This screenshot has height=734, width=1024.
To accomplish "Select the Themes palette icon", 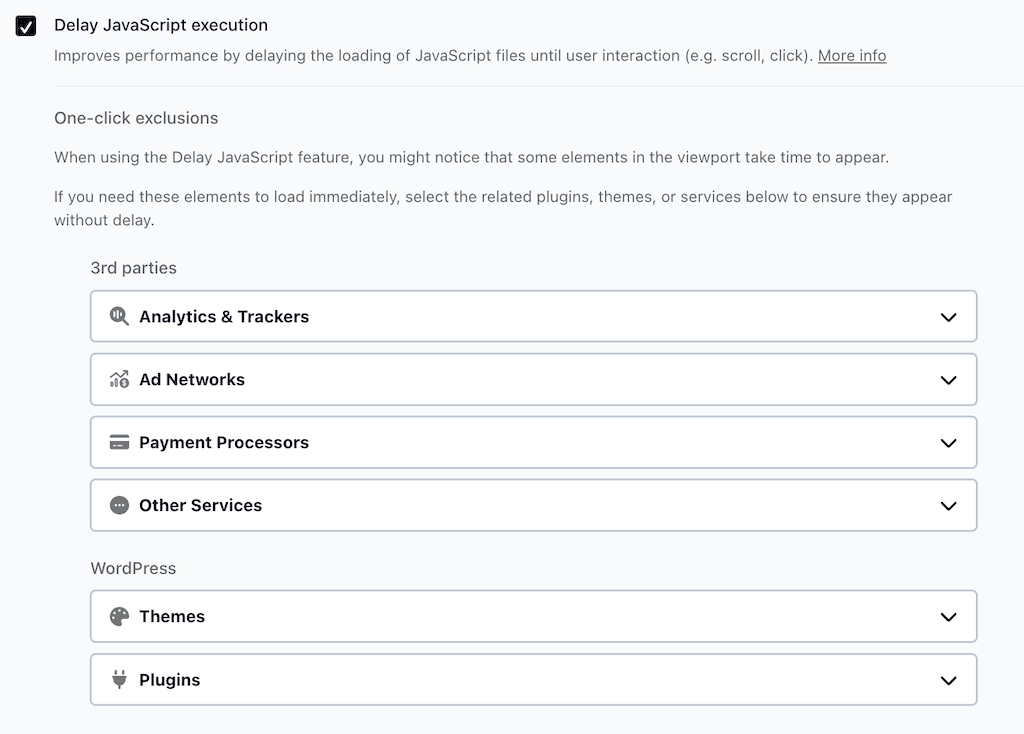I will point(118,616).
